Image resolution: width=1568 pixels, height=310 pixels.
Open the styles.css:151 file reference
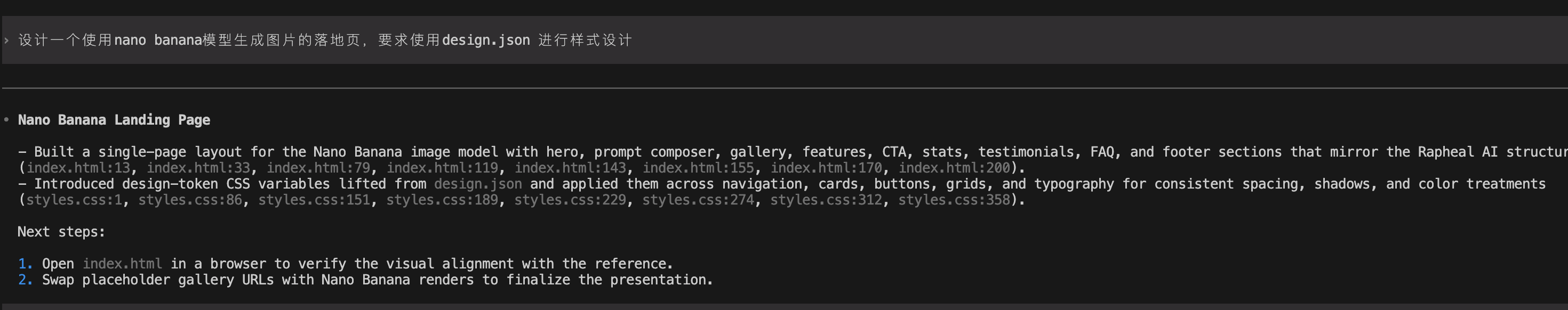[x=314, y=200]
